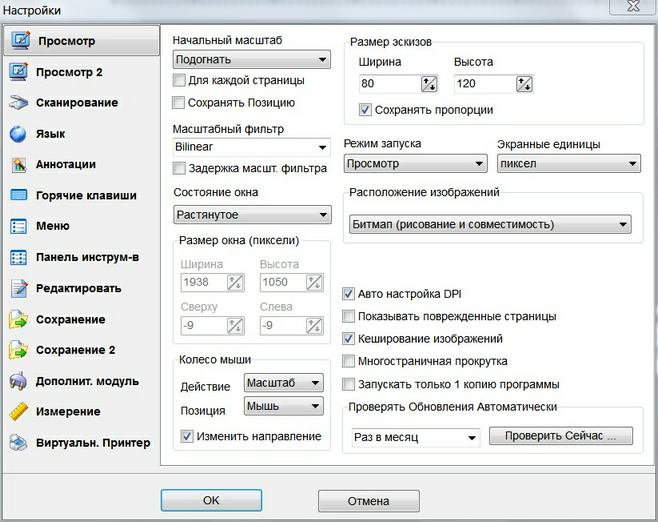Click the Редактировать pencil icon
The width and height of the screenshot is (658, 522).
click(x=19, y=288)
